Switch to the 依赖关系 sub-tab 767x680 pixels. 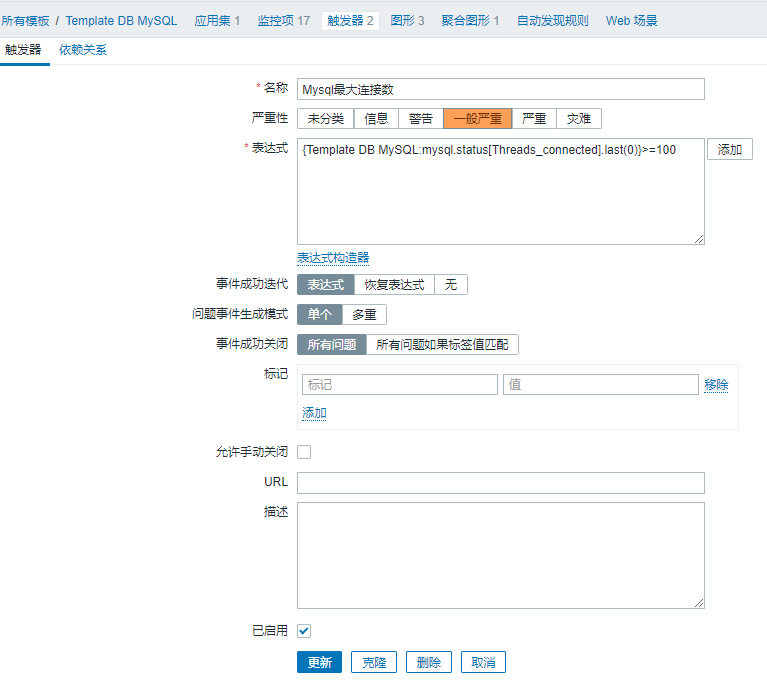point(83,50)
